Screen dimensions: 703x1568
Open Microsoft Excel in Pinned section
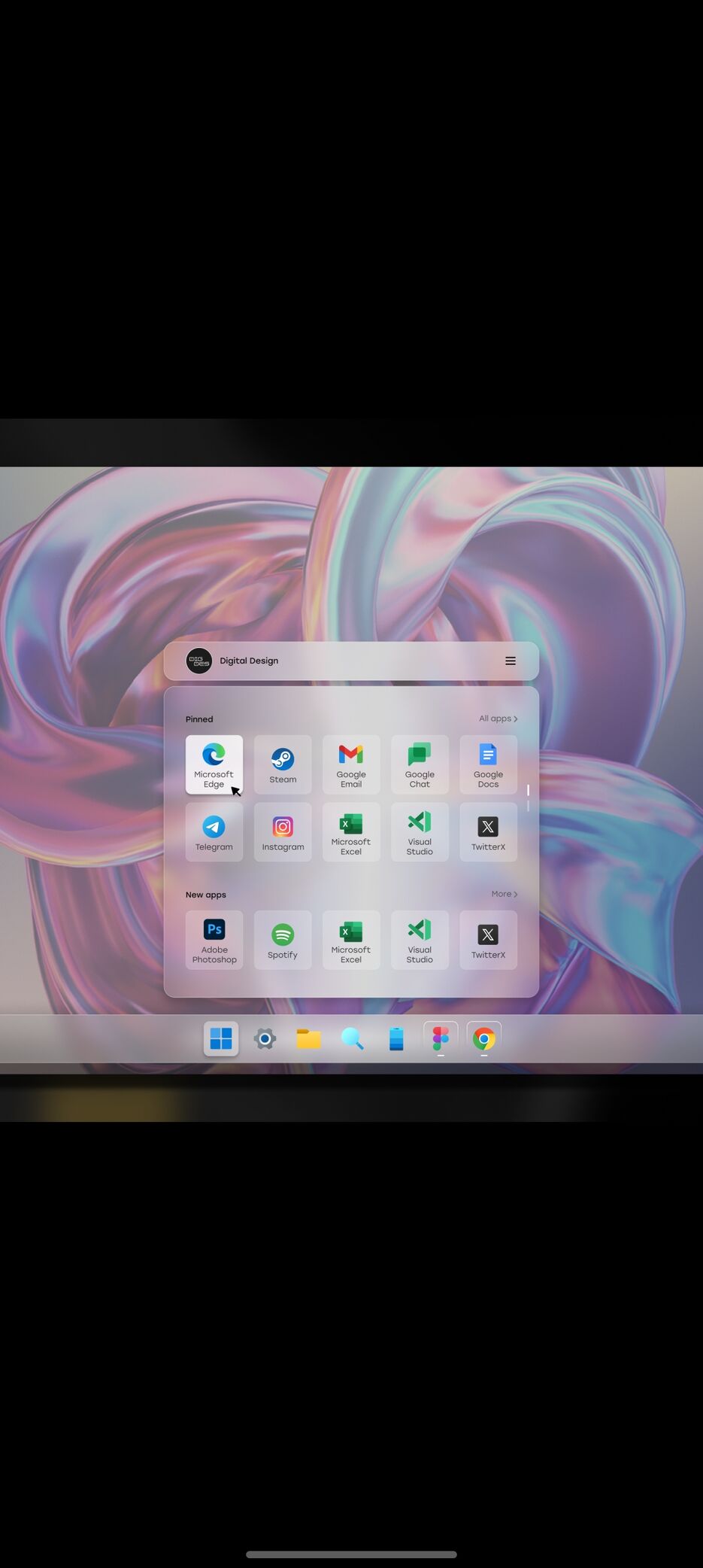[351, 832]
